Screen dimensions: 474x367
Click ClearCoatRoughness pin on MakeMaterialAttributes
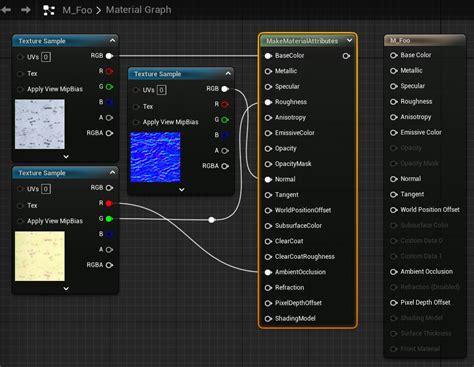pos(268,257)
